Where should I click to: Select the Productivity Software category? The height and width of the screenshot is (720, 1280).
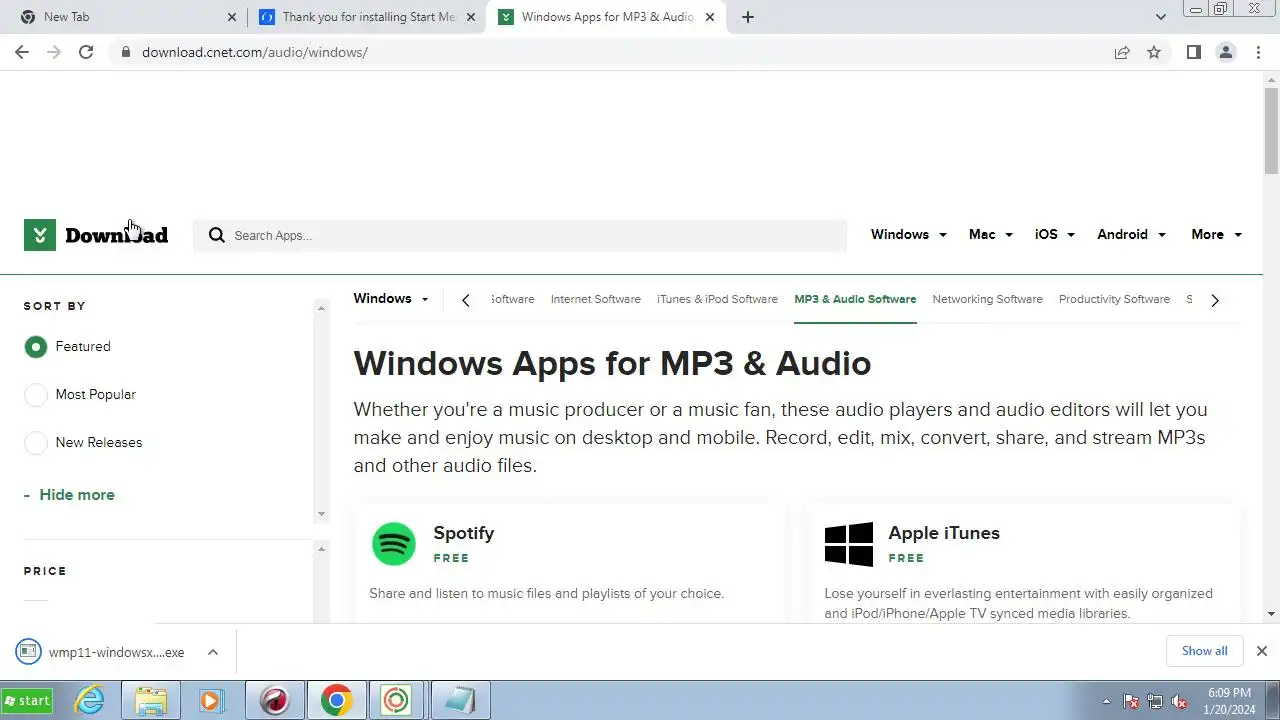(1114, 299)
